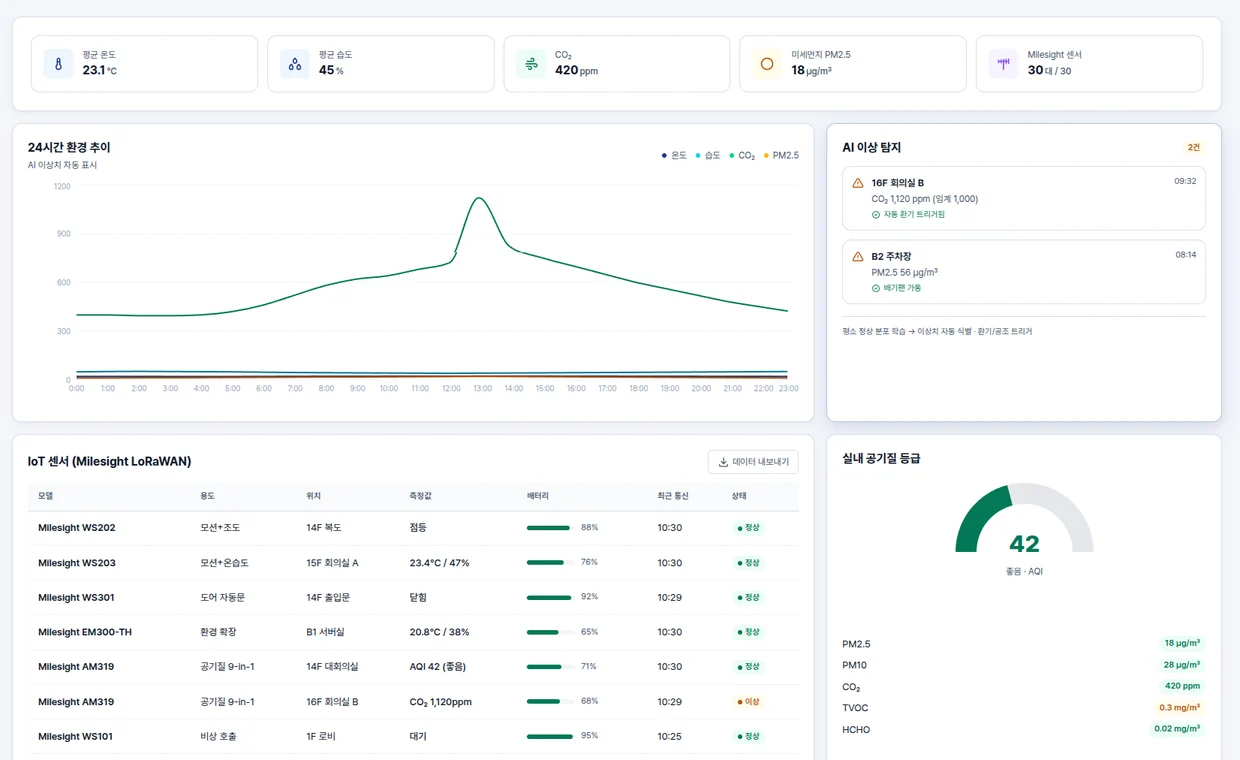This screenshot has width=1240, height=760.
Task: Click the CO₂ 1,120ppm reading in the sensor table
Action: [x=440, y=702]
